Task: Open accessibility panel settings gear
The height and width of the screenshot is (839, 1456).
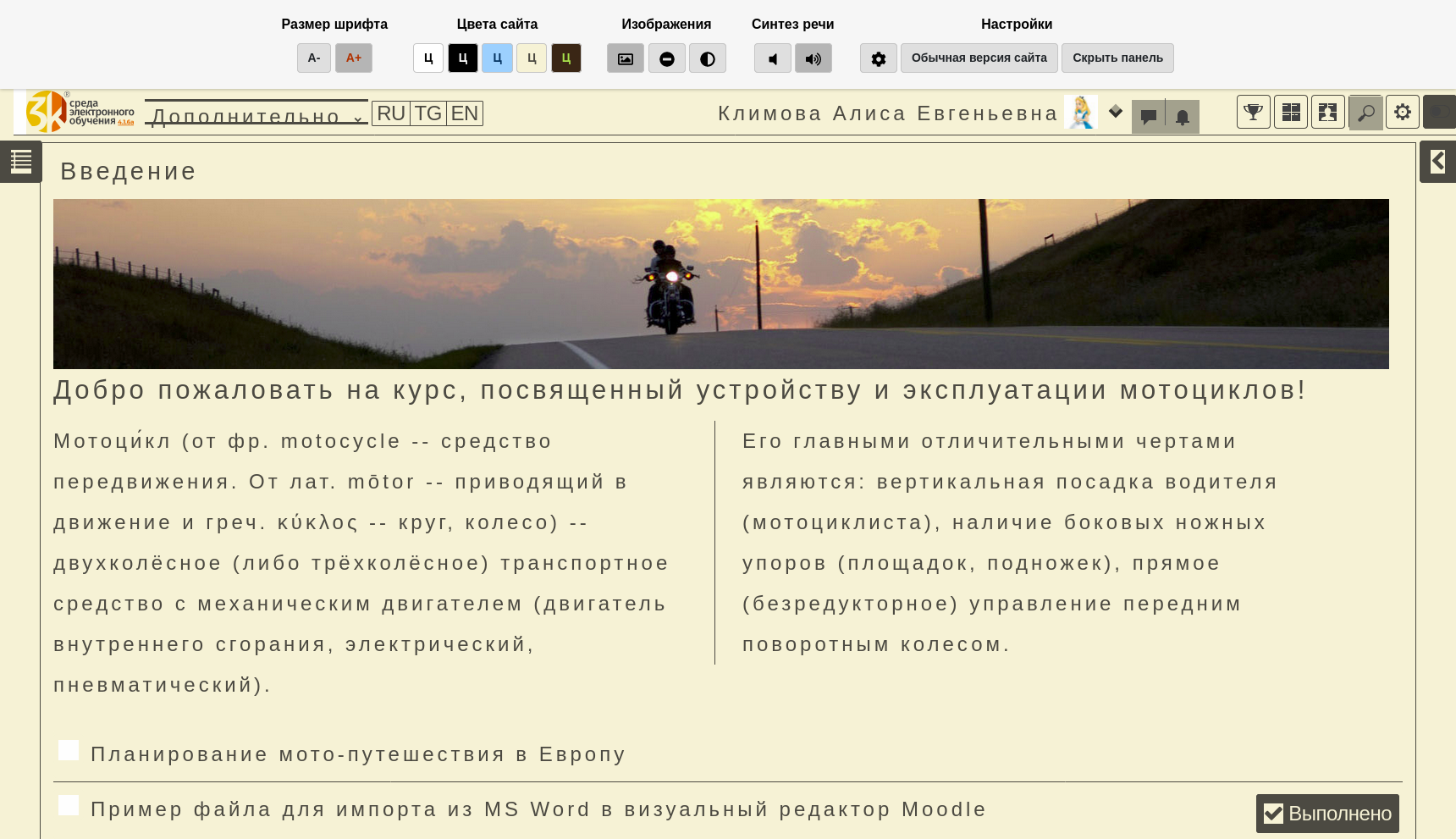Action: 879,58
